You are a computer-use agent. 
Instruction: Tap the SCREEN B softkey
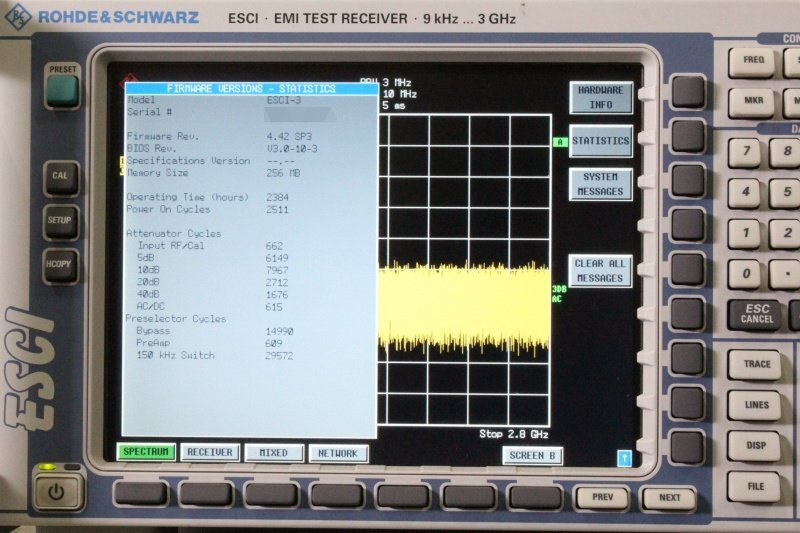point(532,455)
